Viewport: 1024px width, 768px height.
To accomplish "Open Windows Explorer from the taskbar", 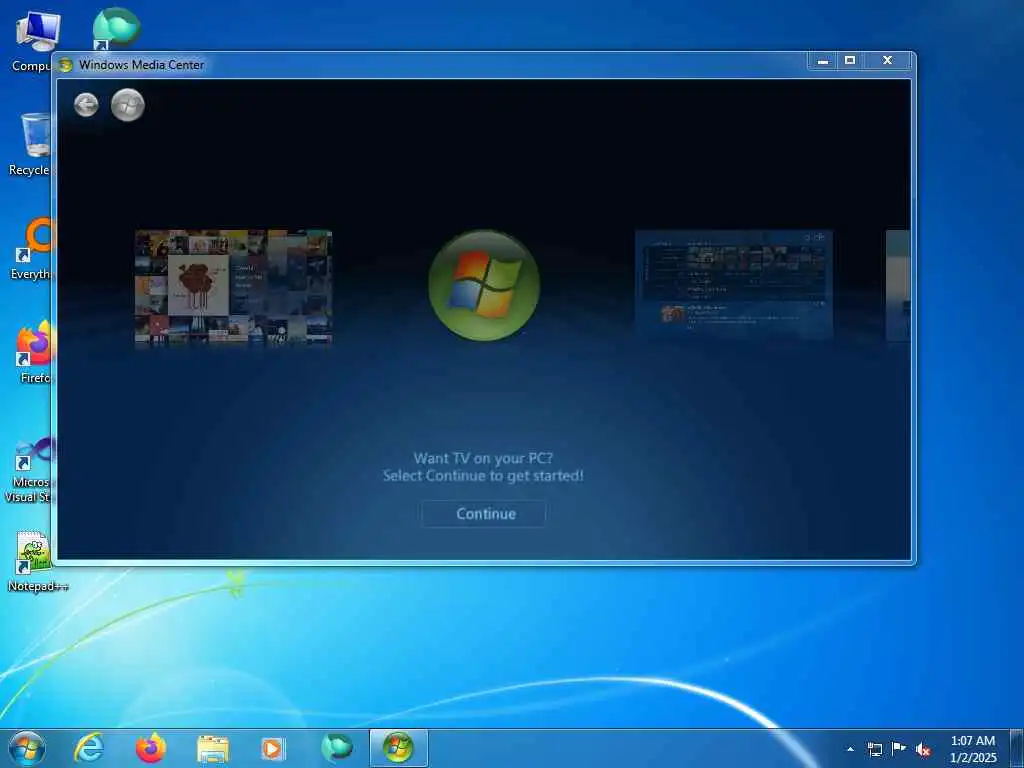I will pos(212,749).
